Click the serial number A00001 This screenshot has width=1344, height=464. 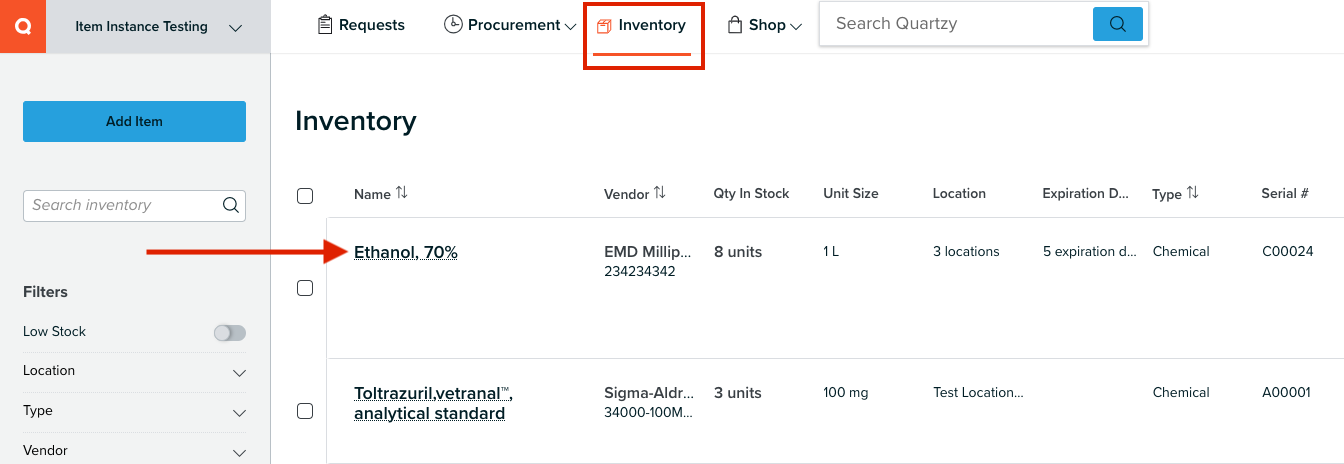[x=1286, y=393]
